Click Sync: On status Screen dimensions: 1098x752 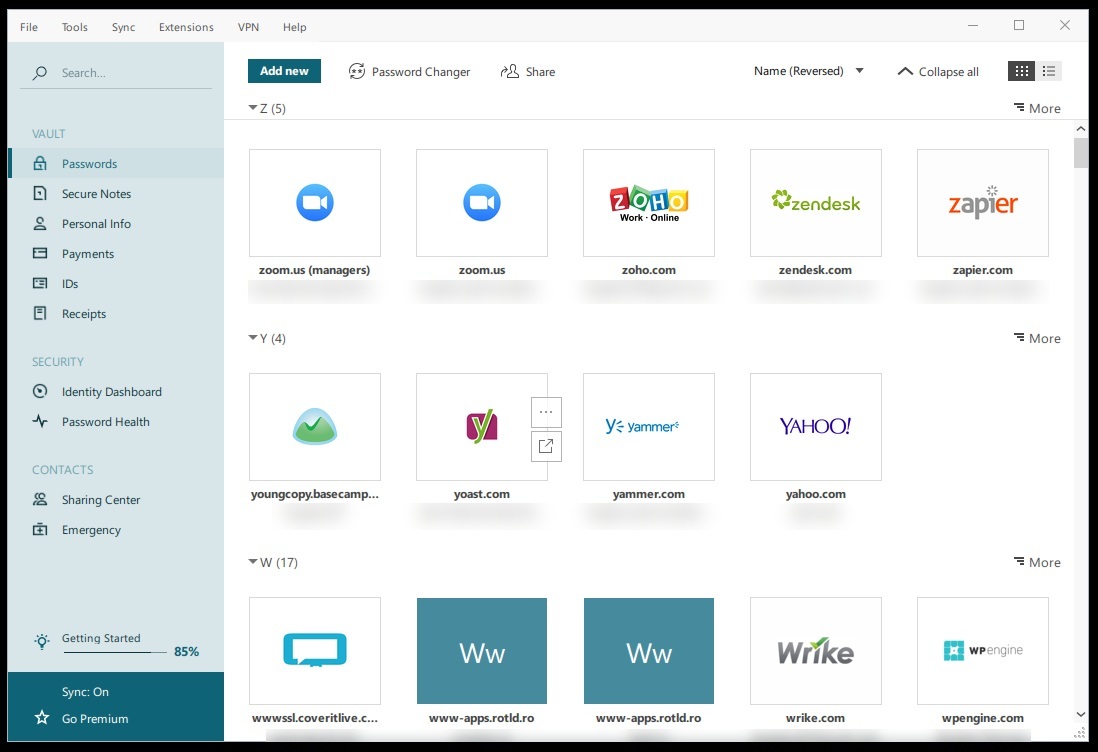tap(85, 692)
